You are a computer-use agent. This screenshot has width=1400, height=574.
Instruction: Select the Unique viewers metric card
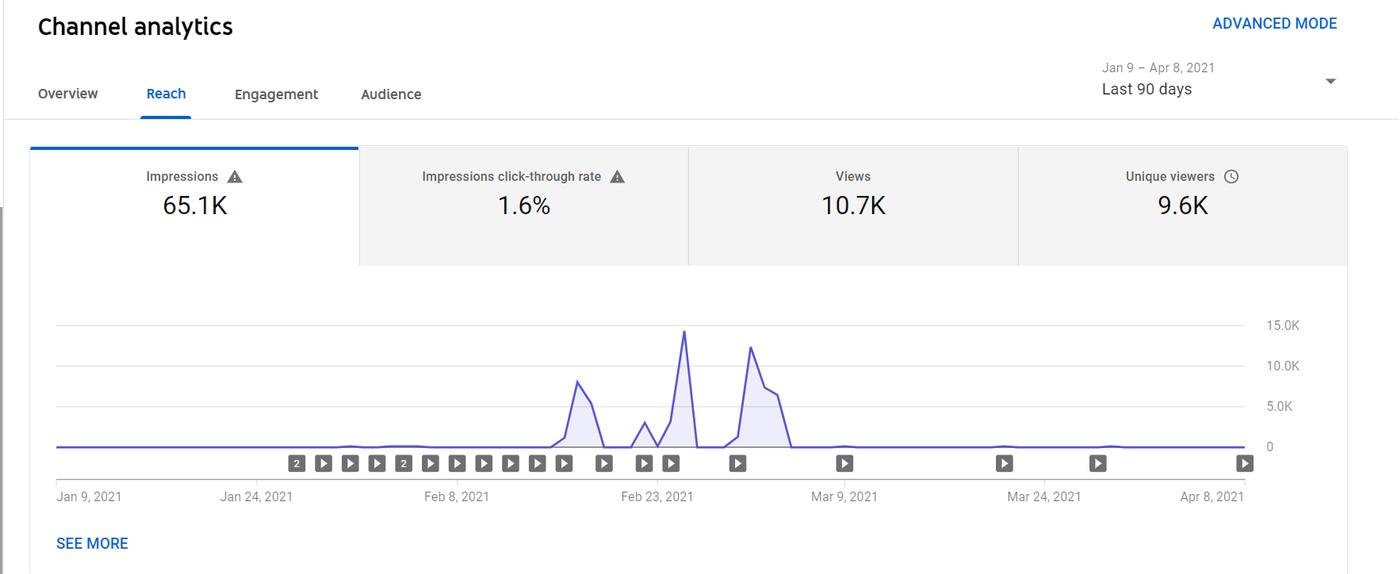point(1182,205)
